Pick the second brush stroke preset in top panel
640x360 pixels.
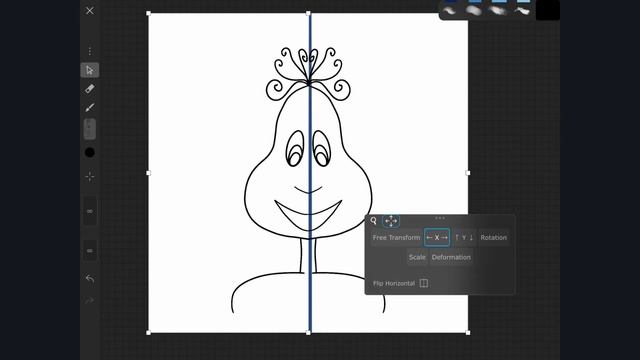pos(474,11)
